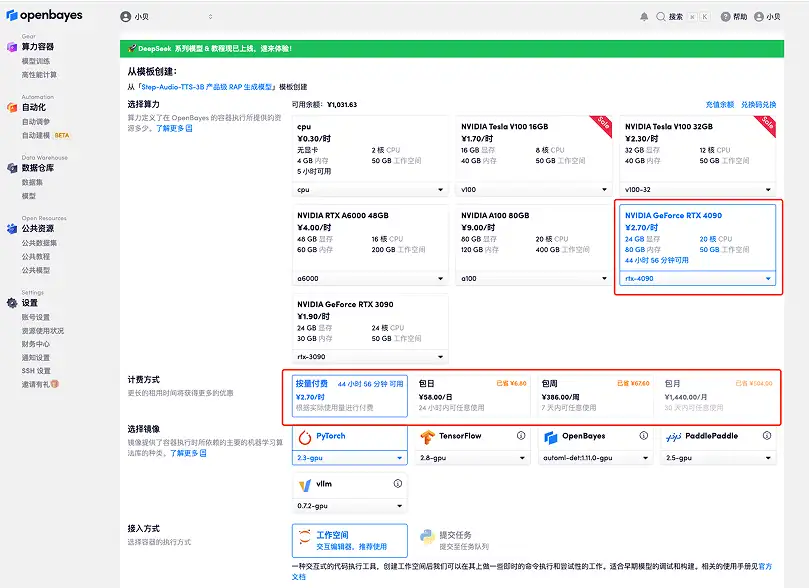
Task: Click the search magnifier icon
Action: (x=660, y=17)
